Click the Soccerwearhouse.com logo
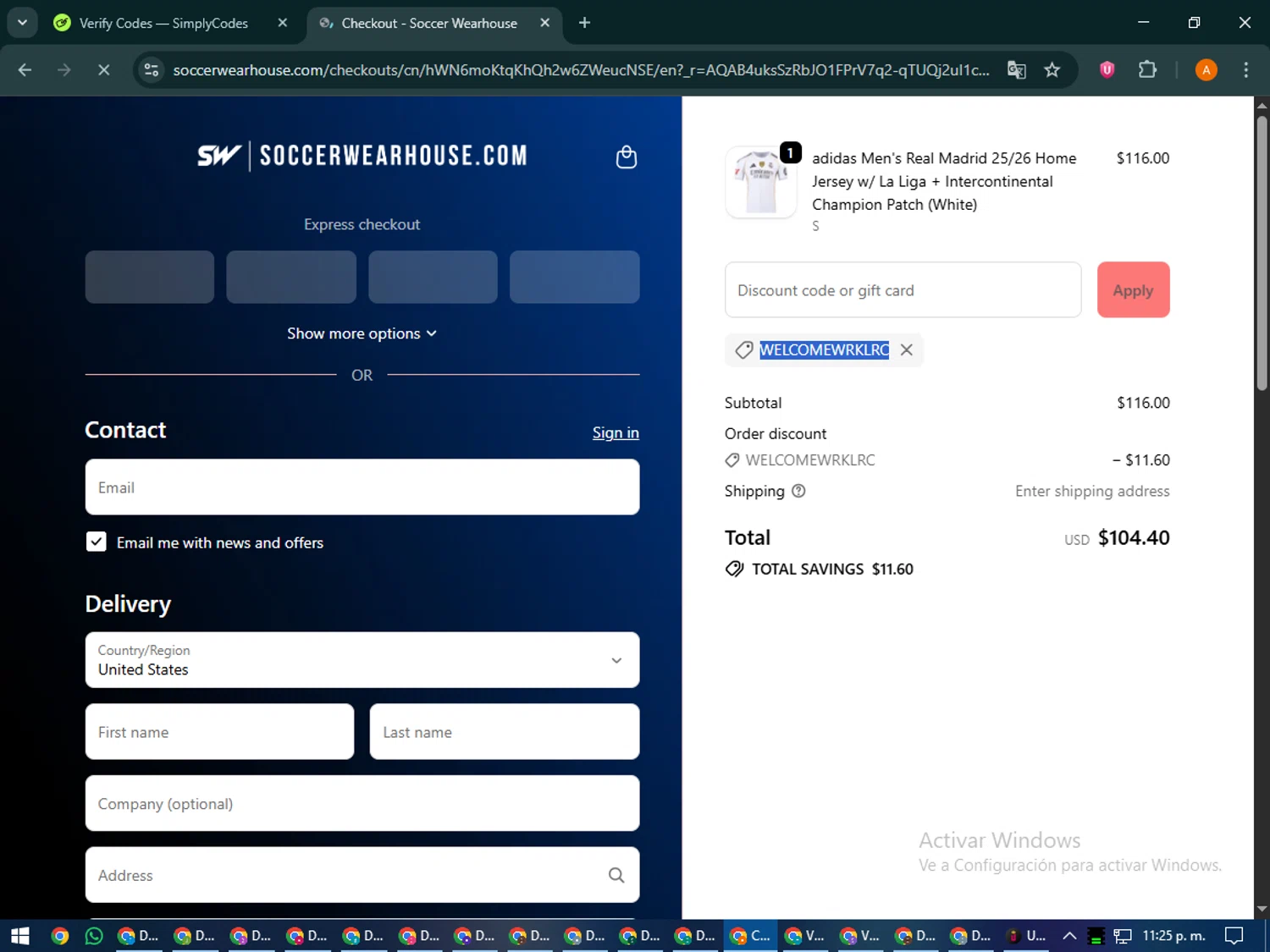The width and height of the screenshot is (1270, 952). click(x=362, y=156)
